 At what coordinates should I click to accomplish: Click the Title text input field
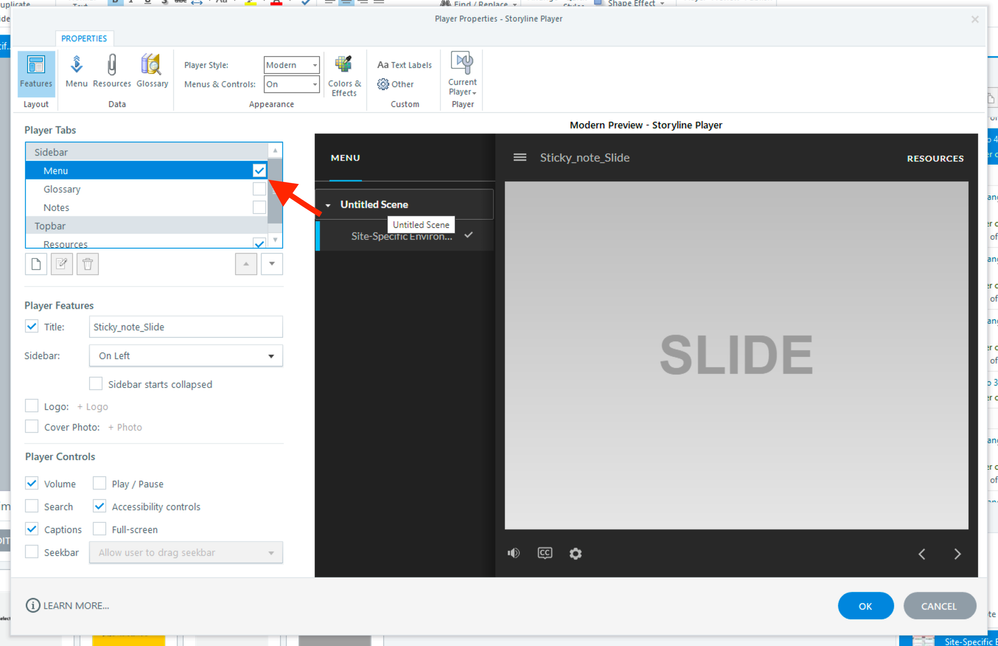(x=186, y=327)
